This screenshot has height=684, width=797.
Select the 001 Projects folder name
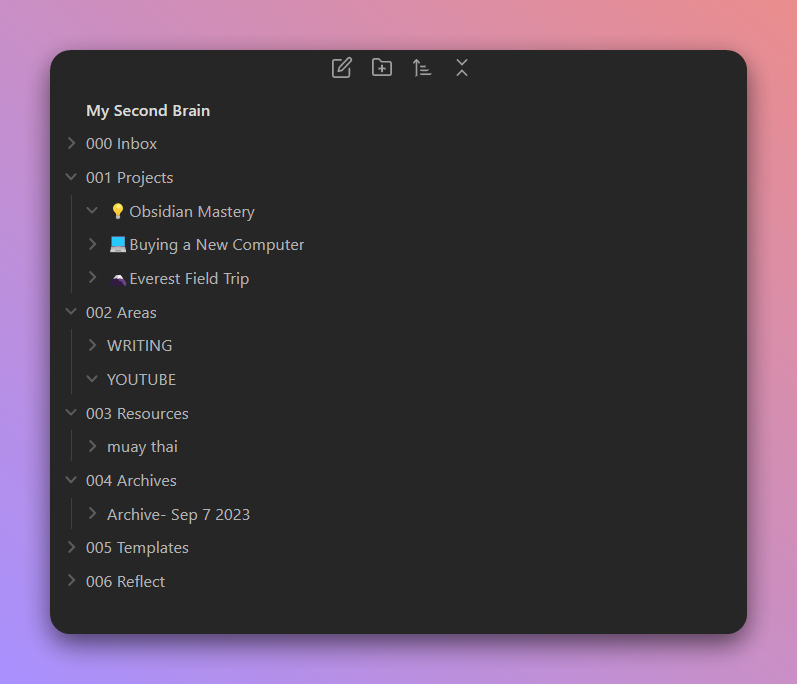coord(130,178)
